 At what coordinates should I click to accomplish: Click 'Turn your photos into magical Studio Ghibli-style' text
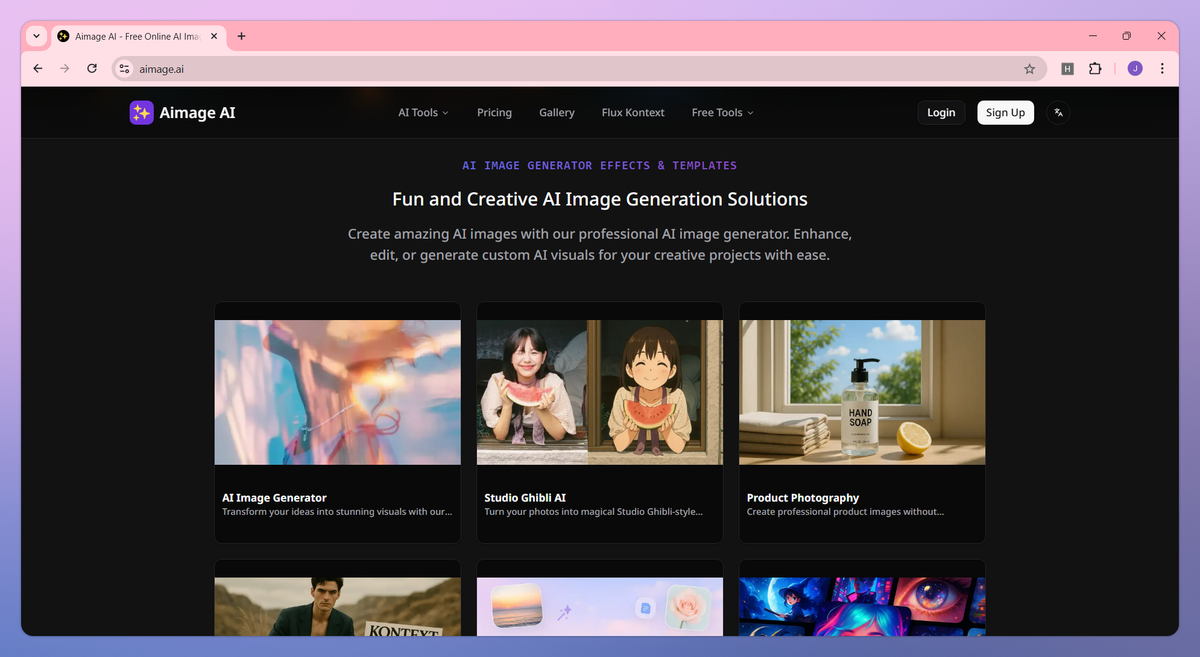coord(594,512)
